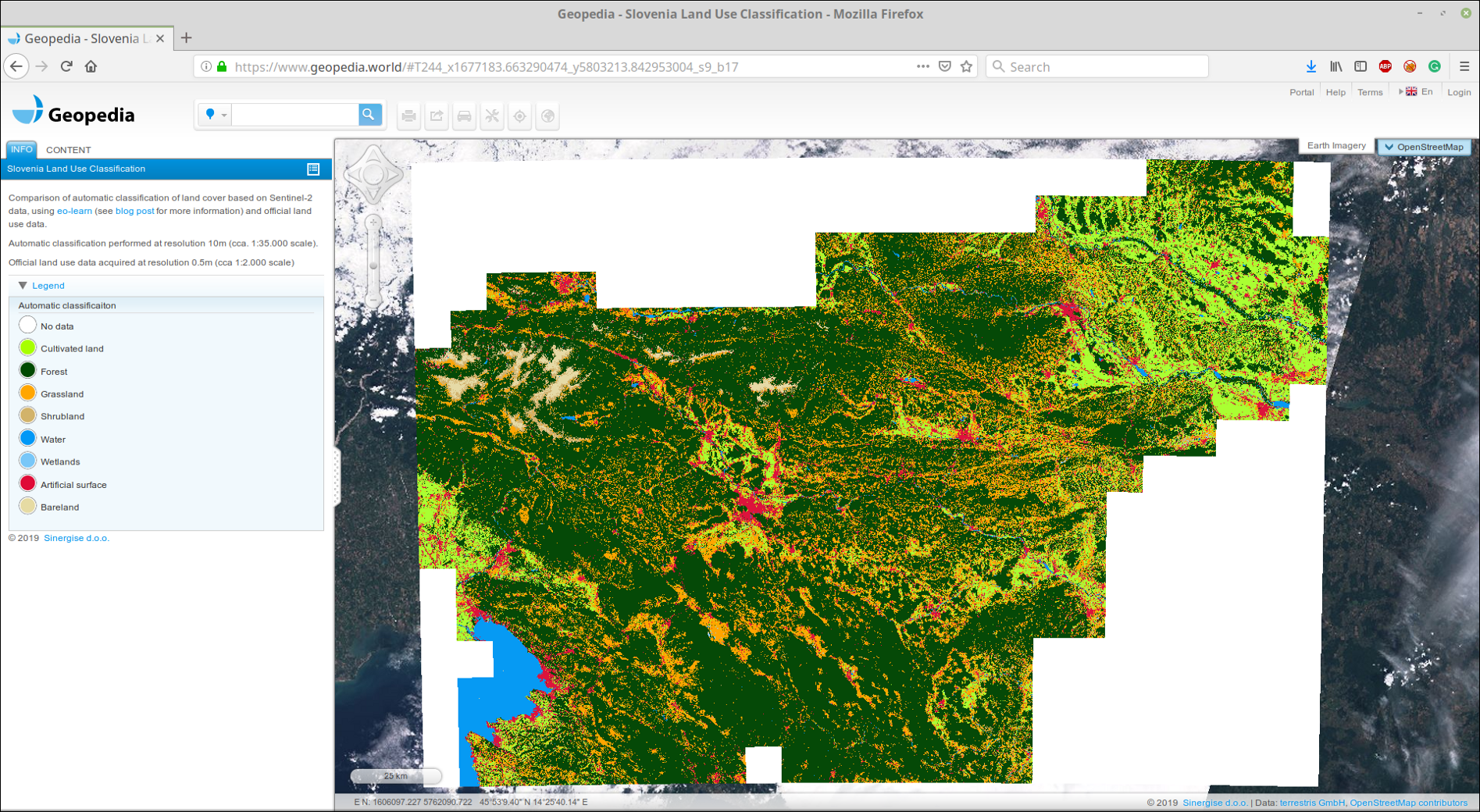The height and width of the screenshot is (812, 1480).
Task: Open the print map tool
Action: [408, 116]
